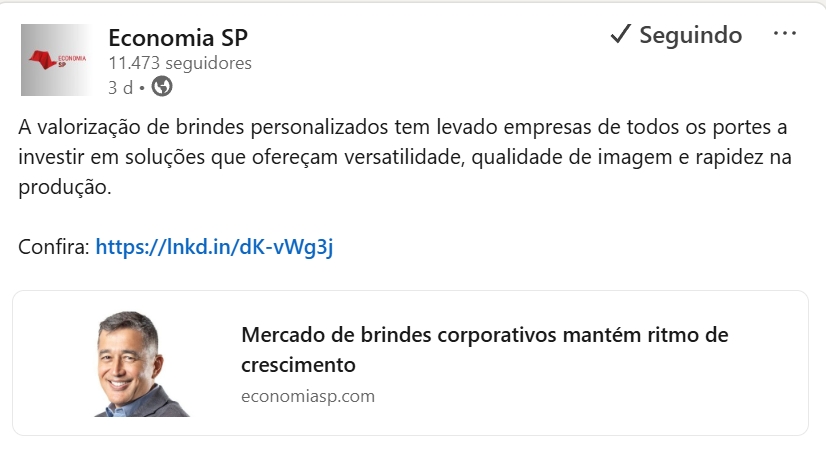The image size is (826, 466).
Task: Open the article preview photo thumbnail
Action: (140, 362)
